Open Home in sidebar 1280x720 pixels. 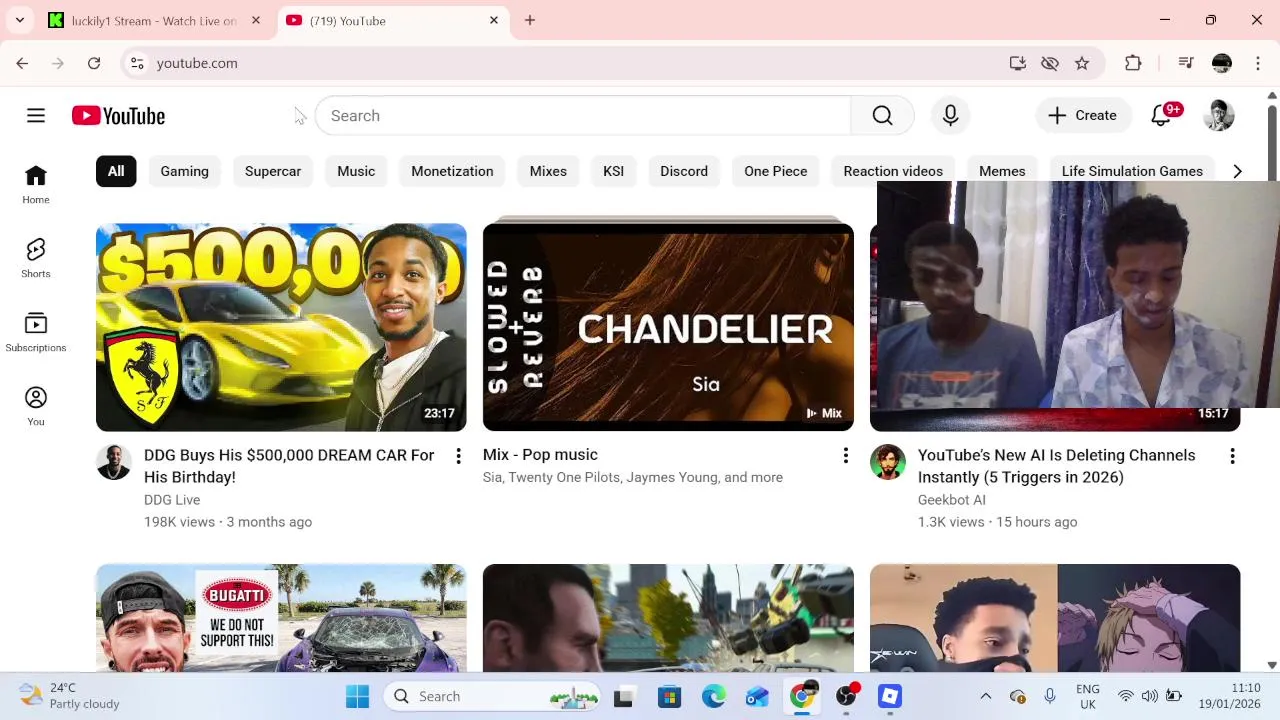click(x=36, y=185)
